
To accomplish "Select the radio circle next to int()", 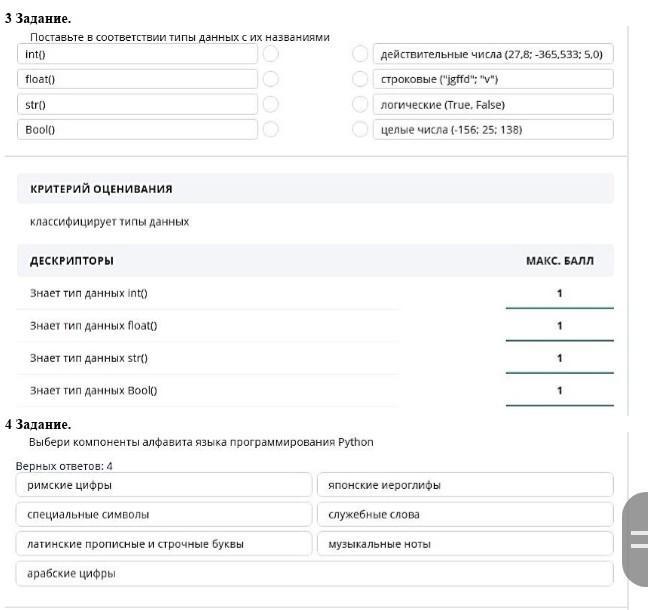I will [271, 54].
